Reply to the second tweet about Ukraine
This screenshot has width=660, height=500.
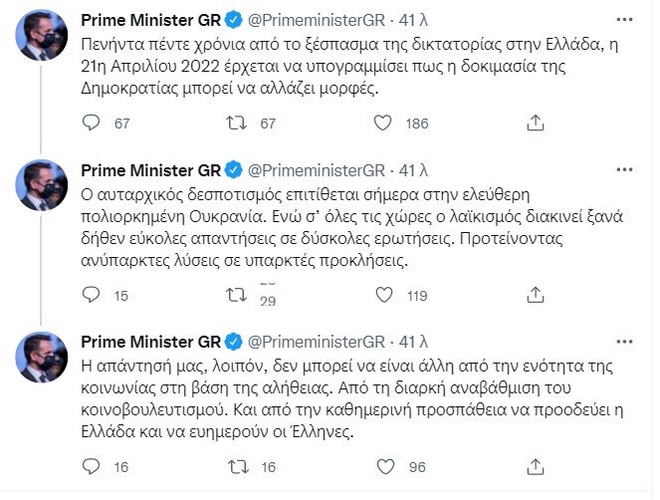pos(91,296)
